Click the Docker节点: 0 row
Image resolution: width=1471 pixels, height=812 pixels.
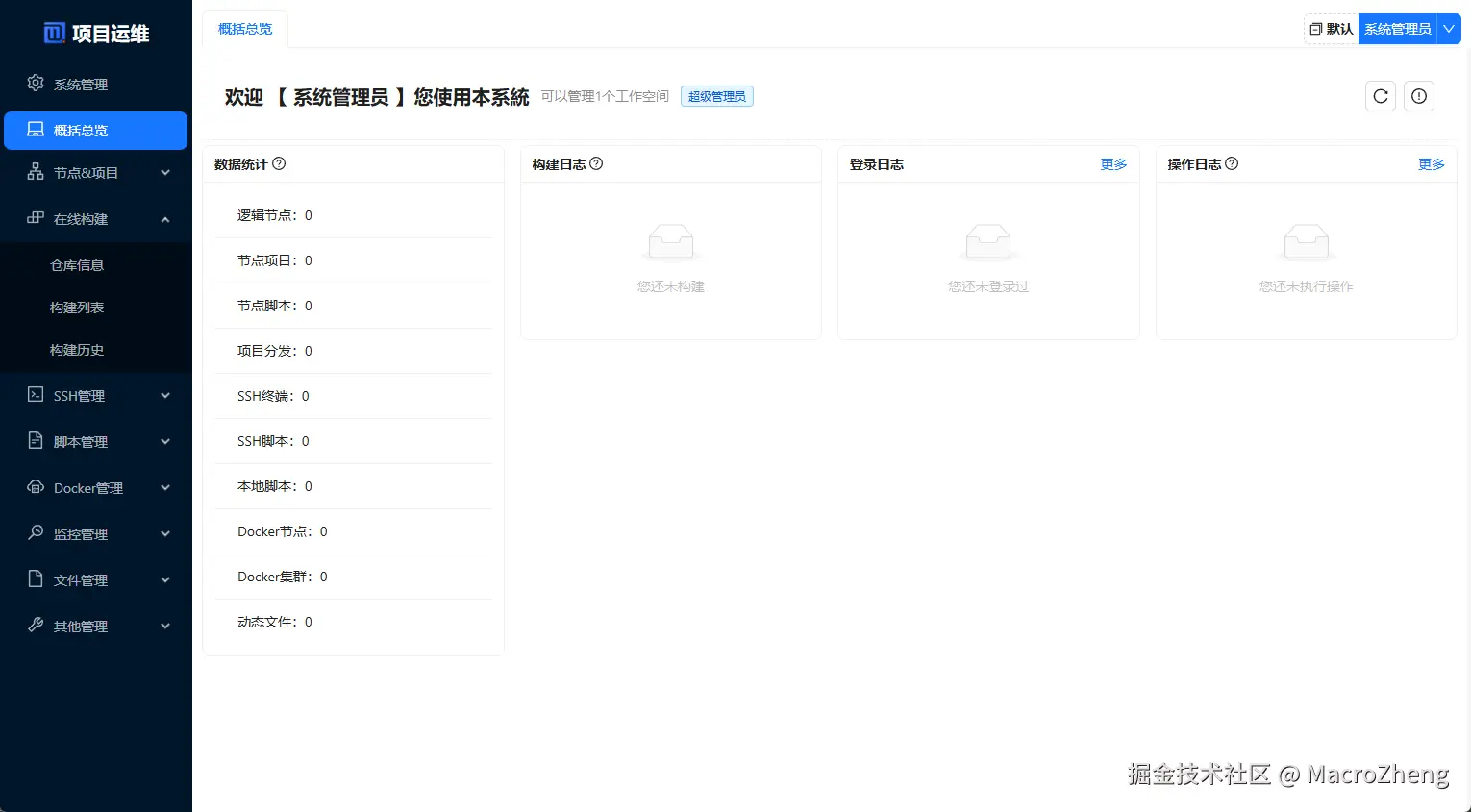(x=354, y=531)
